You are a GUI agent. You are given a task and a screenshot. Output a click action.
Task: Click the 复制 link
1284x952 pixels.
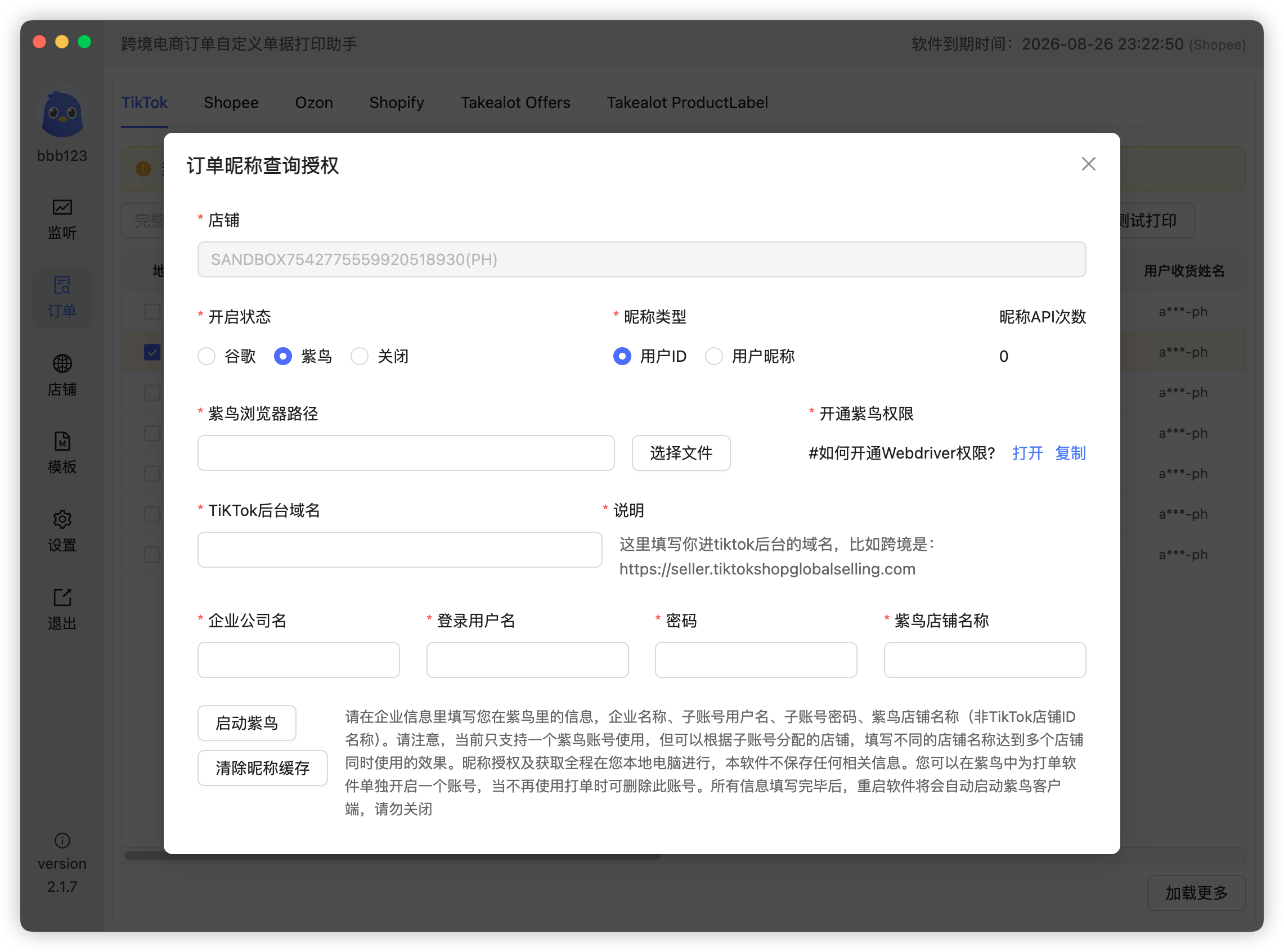[1070, 453]
